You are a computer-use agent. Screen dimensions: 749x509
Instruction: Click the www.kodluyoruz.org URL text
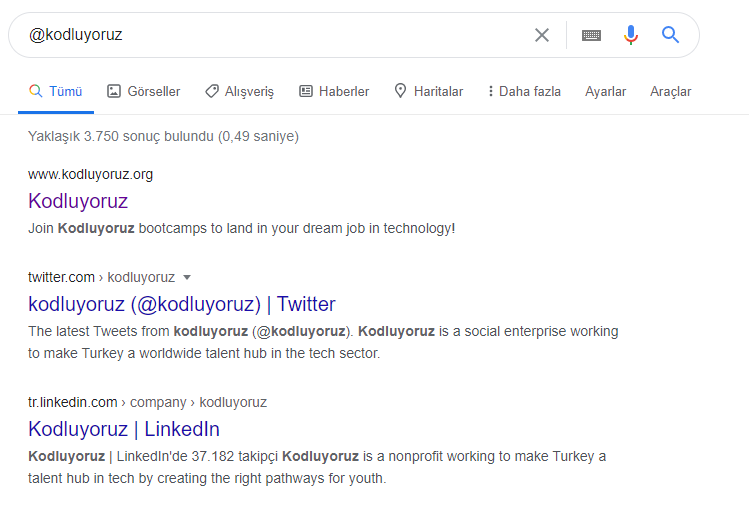90,174
